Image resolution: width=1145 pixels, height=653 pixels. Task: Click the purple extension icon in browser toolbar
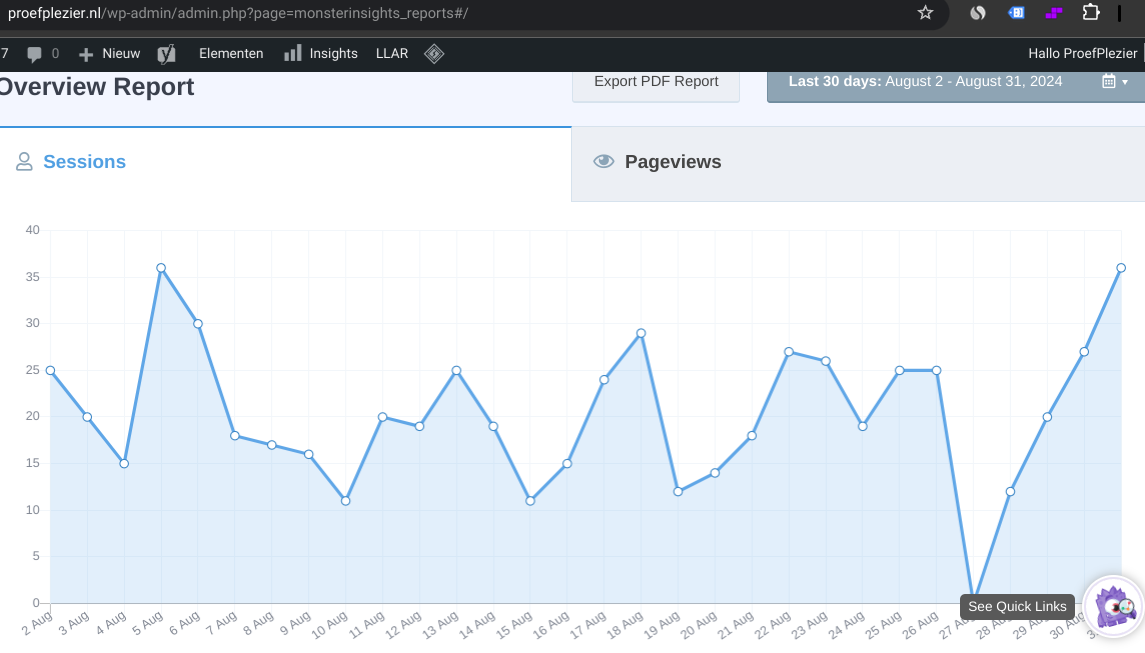[1053, 12]
